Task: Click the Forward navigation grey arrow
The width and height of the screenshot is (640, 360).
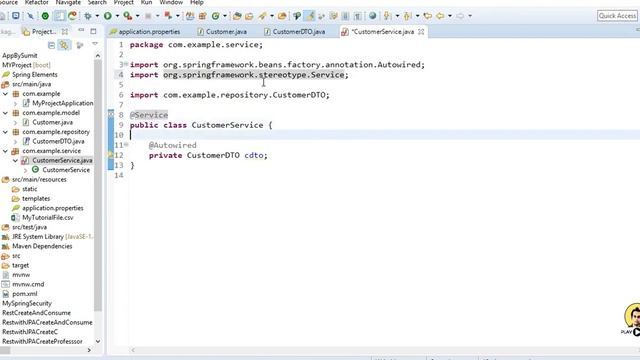Action: click(x=460, y=16)
